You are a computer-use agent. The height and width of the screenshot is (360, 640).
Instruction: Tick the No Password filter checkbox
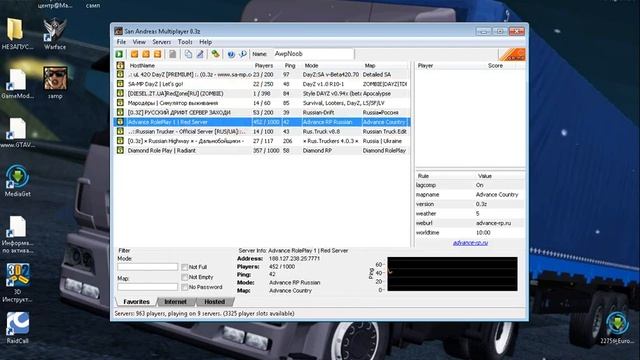[x=184, y=287]
